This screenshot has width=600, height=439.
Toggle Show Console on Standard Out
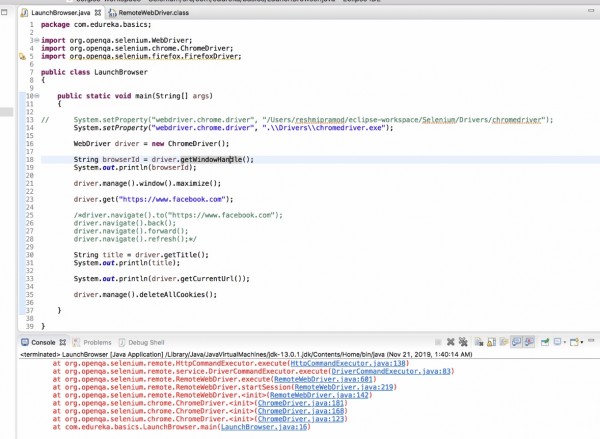tap(515, 342)
